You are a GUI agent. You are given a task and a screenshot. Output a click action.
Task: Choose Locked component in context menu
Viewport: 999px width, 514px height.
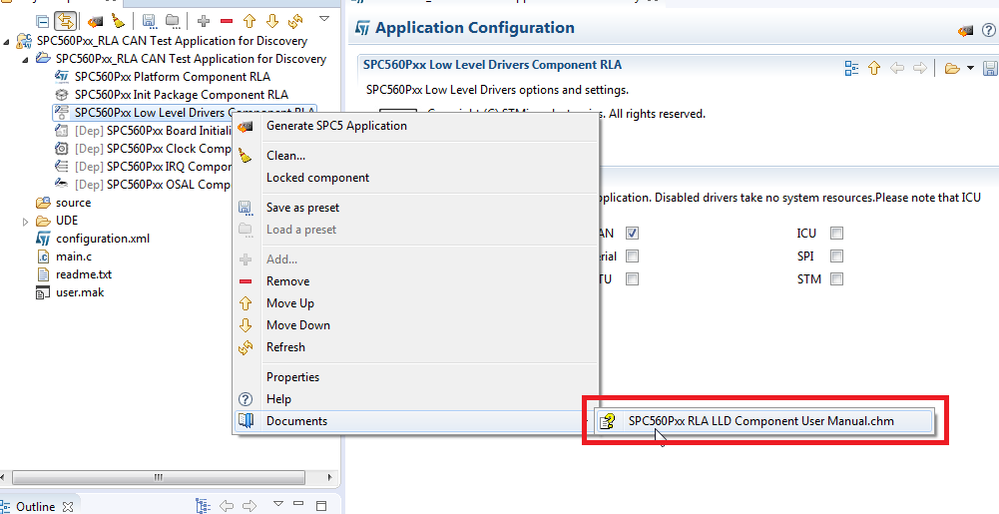[x=416, y=178]
